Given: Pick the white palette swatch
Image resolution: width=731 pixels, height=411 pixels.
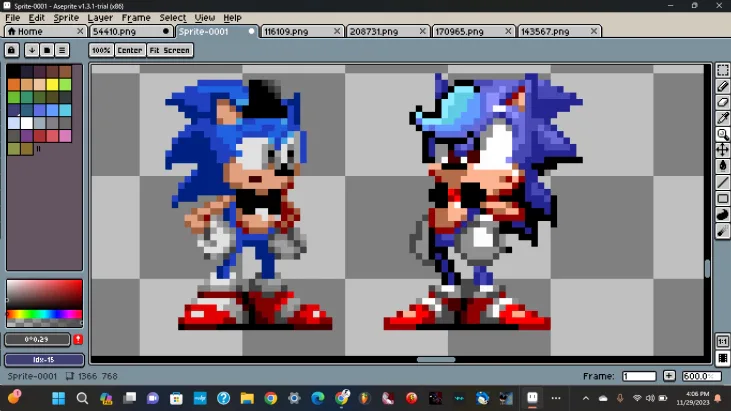Looking at the screenshot, I should (x=27, y=123).
